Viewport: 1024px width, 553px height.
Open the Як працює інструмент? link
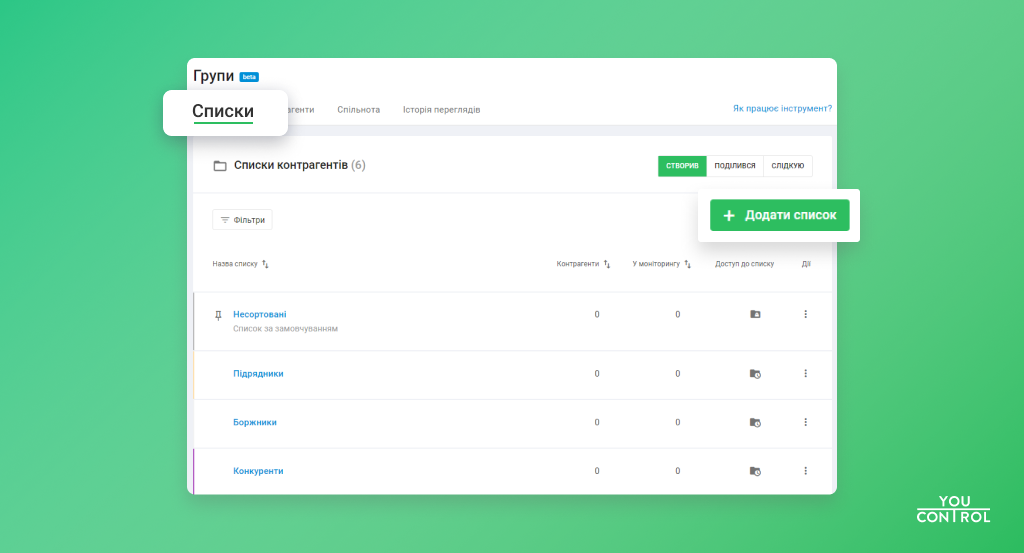(782, 108)
